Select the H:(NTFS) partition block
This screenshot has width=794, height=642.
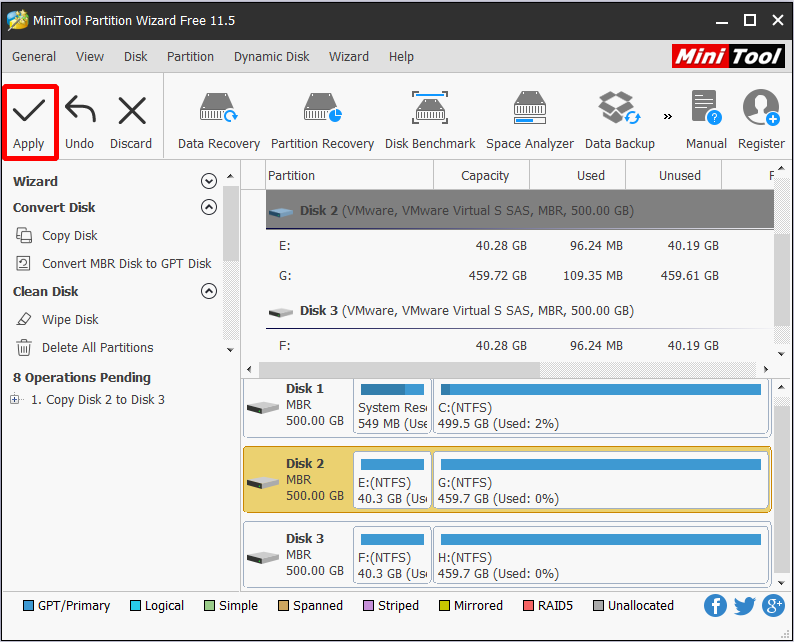601,555
